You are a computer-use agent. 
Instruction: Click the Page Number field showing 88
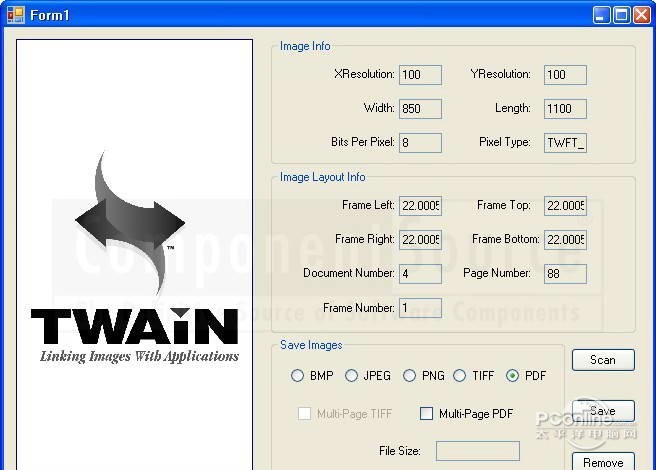pos(565,274)
